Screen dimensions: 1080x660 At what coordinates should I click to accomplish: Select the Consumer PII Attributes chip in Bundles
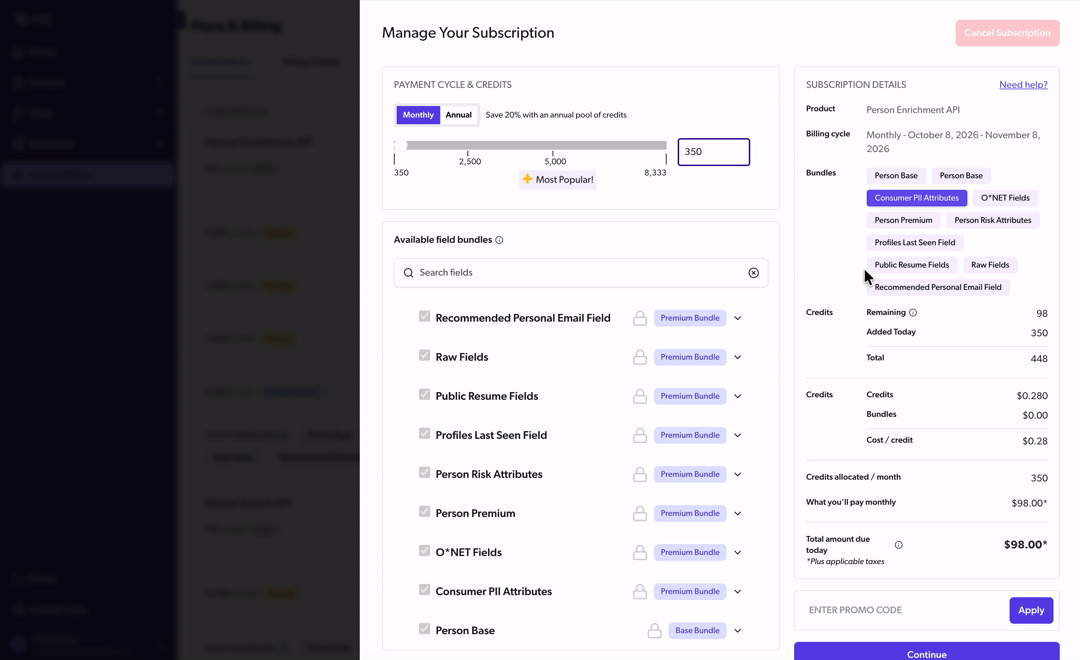(916, 198)
